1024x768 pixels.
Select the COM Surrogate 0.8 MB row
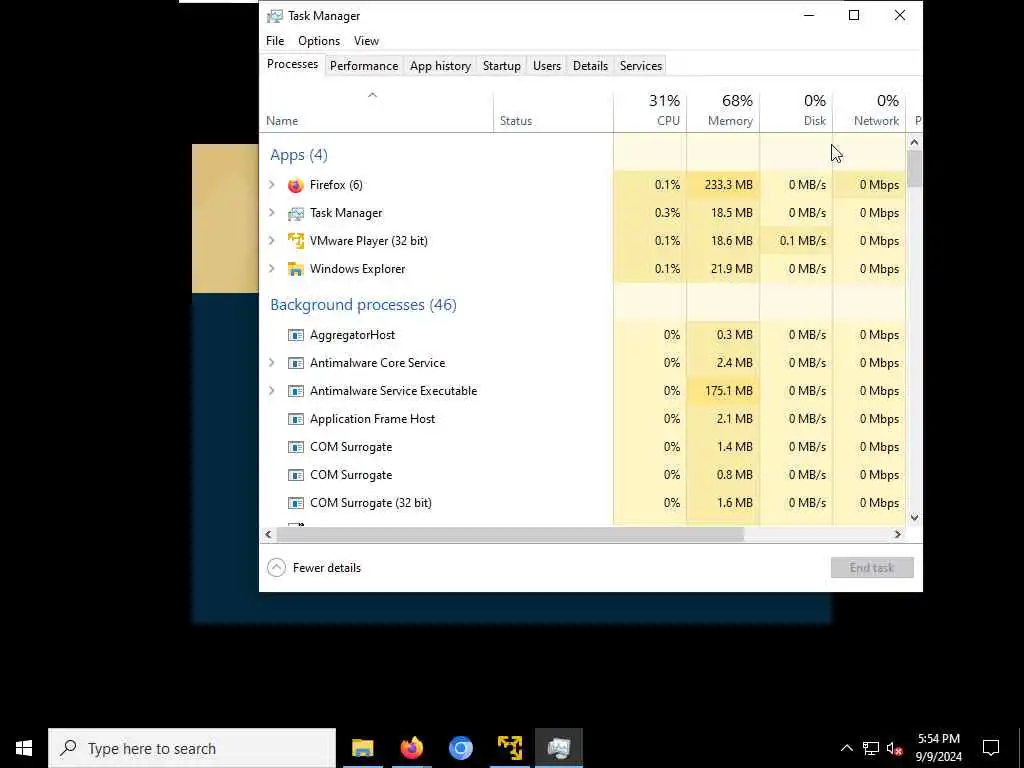pos(583,475)
